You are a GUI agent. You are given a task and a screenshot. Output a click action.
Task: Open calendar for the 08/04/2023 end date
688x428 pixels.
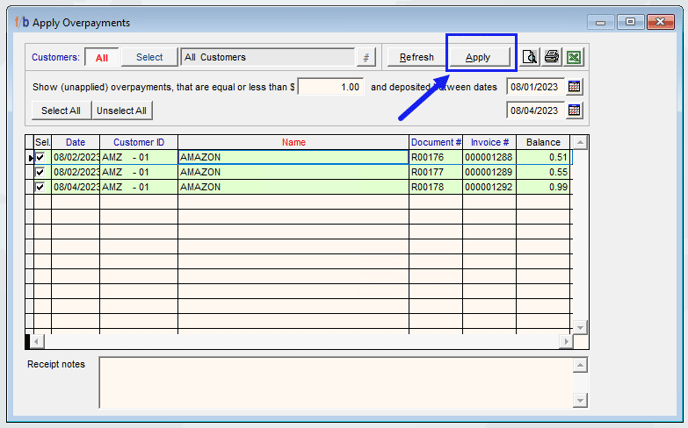(574, 110)
